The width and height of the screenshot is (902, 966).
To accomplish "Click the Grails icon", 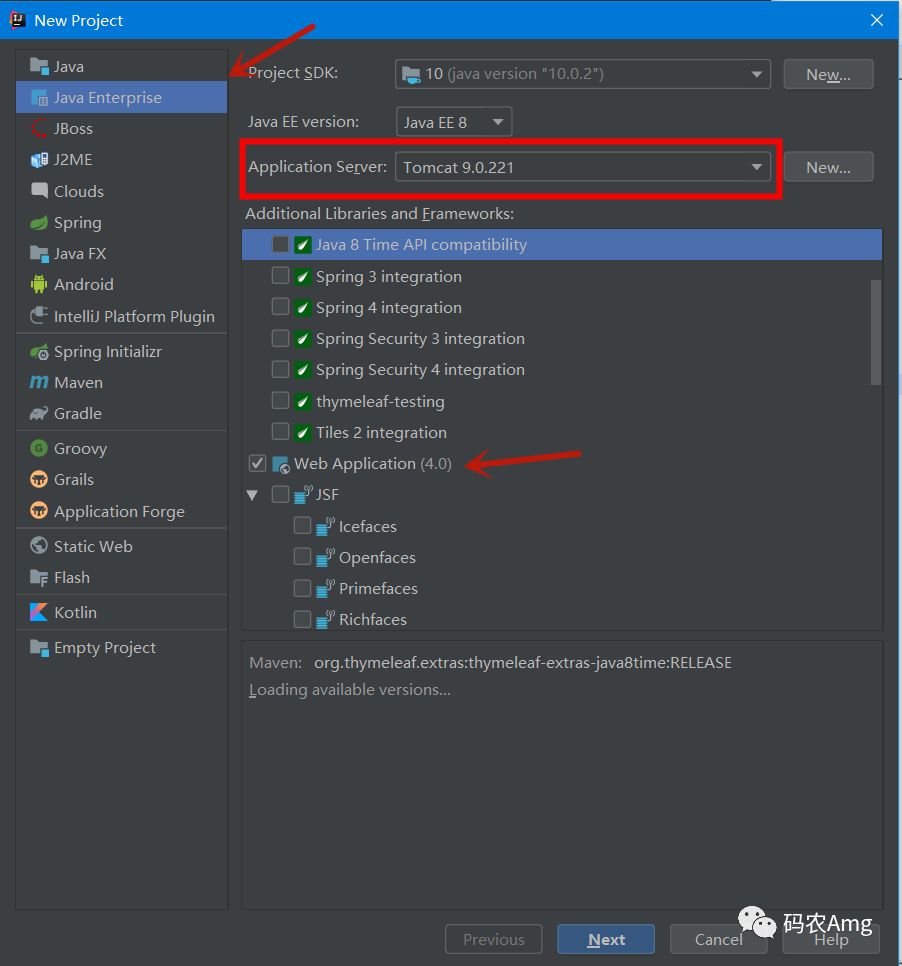I will pyautogui.click(x=39, y=479).
